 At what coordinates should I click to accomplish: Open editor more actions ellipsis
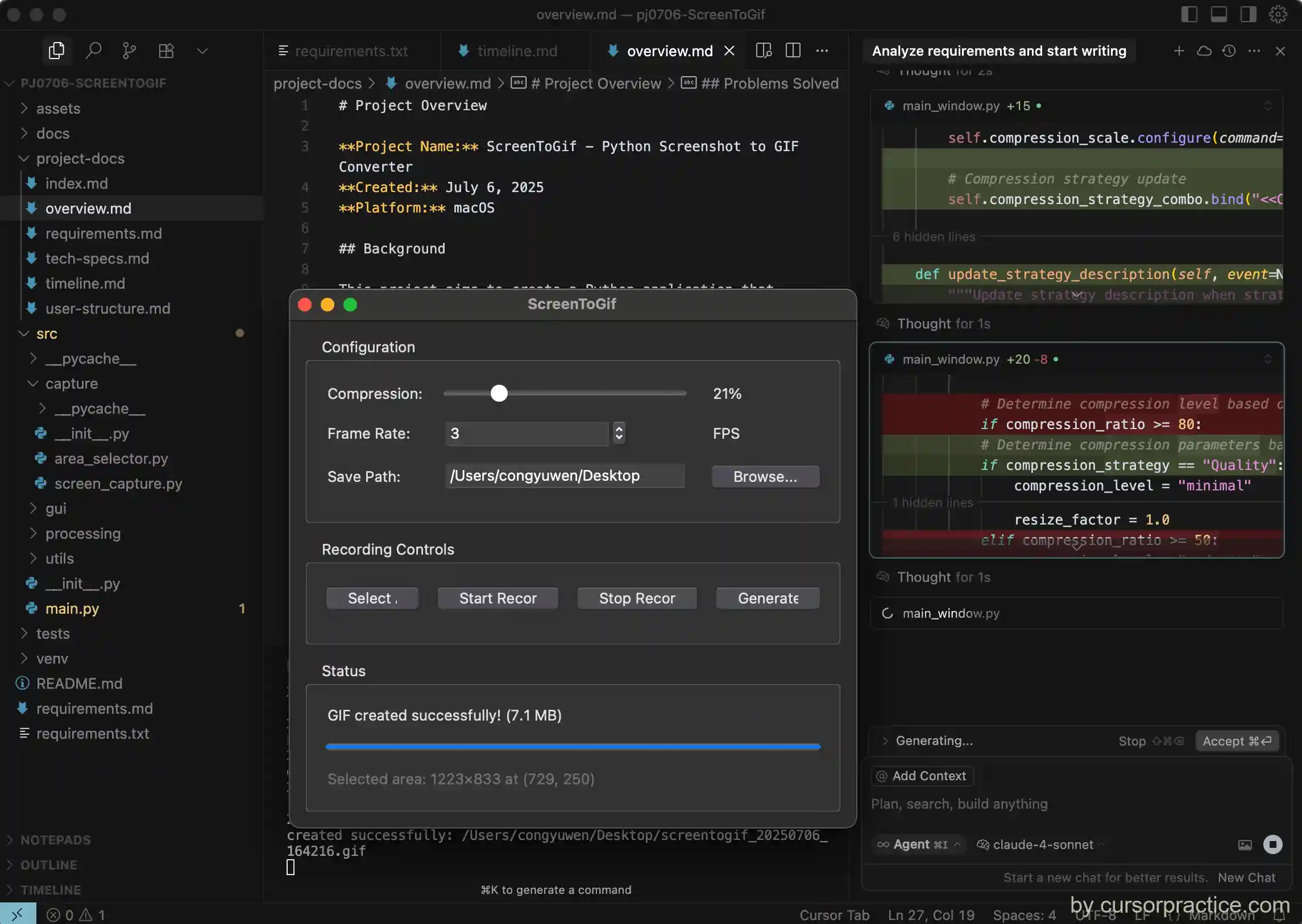822,51
